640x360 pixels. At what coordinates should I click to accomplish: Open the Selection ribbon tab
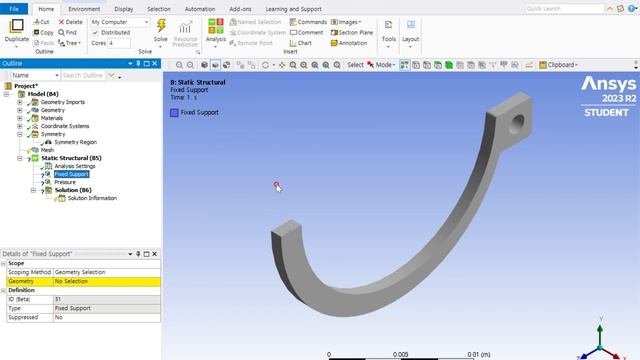159,9
